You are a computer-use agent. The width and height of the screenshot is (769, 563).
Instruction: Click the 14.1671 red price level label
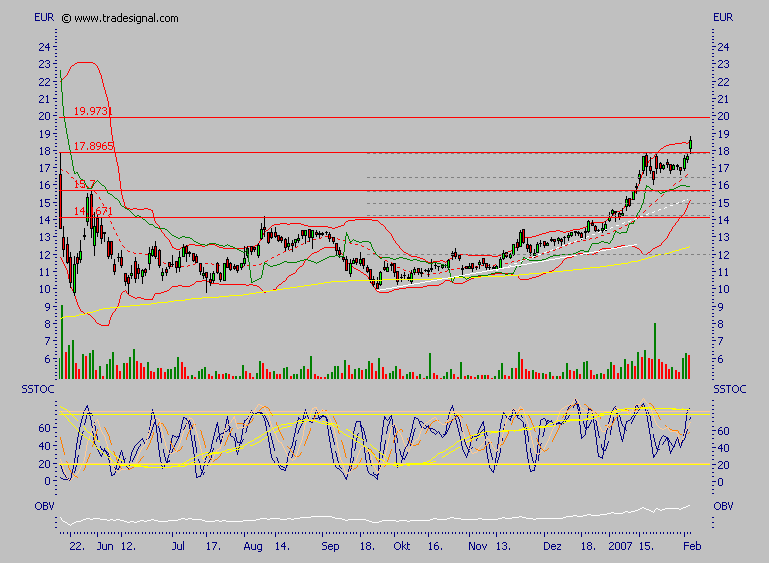pyautogui.click(x=92, y=211)
